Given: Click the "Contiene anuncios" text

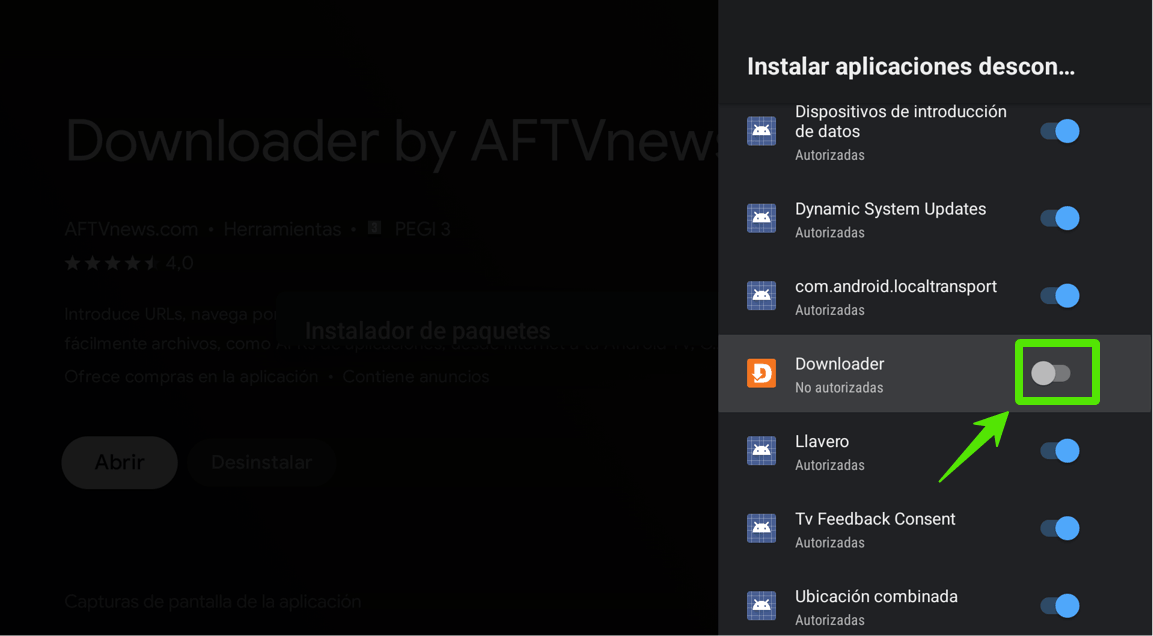Looking at the screenshot, I should coord(415,376).
